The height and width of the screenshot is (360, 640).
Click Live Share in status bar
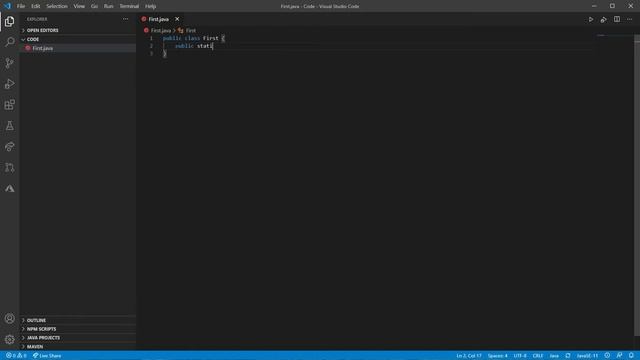[x=47, y=356]
